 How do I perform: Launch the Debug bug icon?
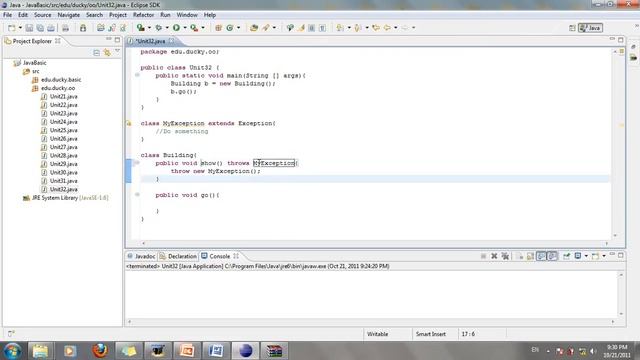point(158,28)
